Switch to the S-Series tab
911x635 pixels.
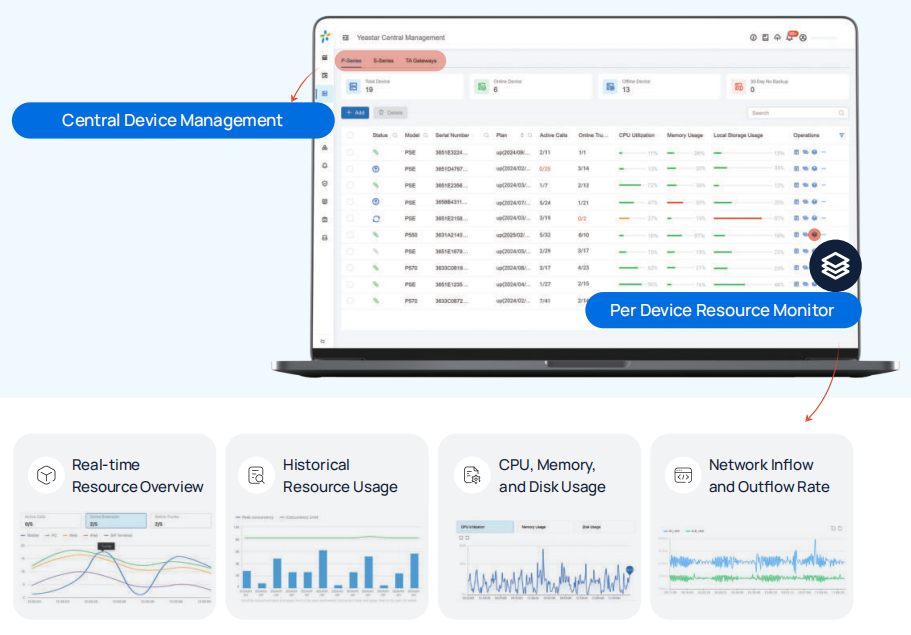[383, 61]
